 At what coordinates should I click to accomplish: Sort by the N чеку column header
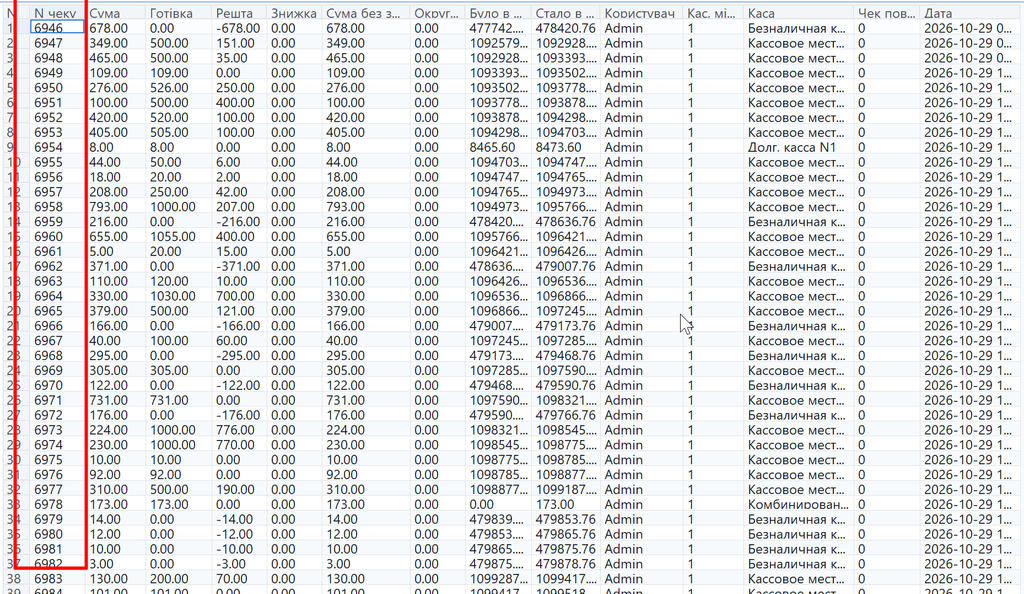57,13
